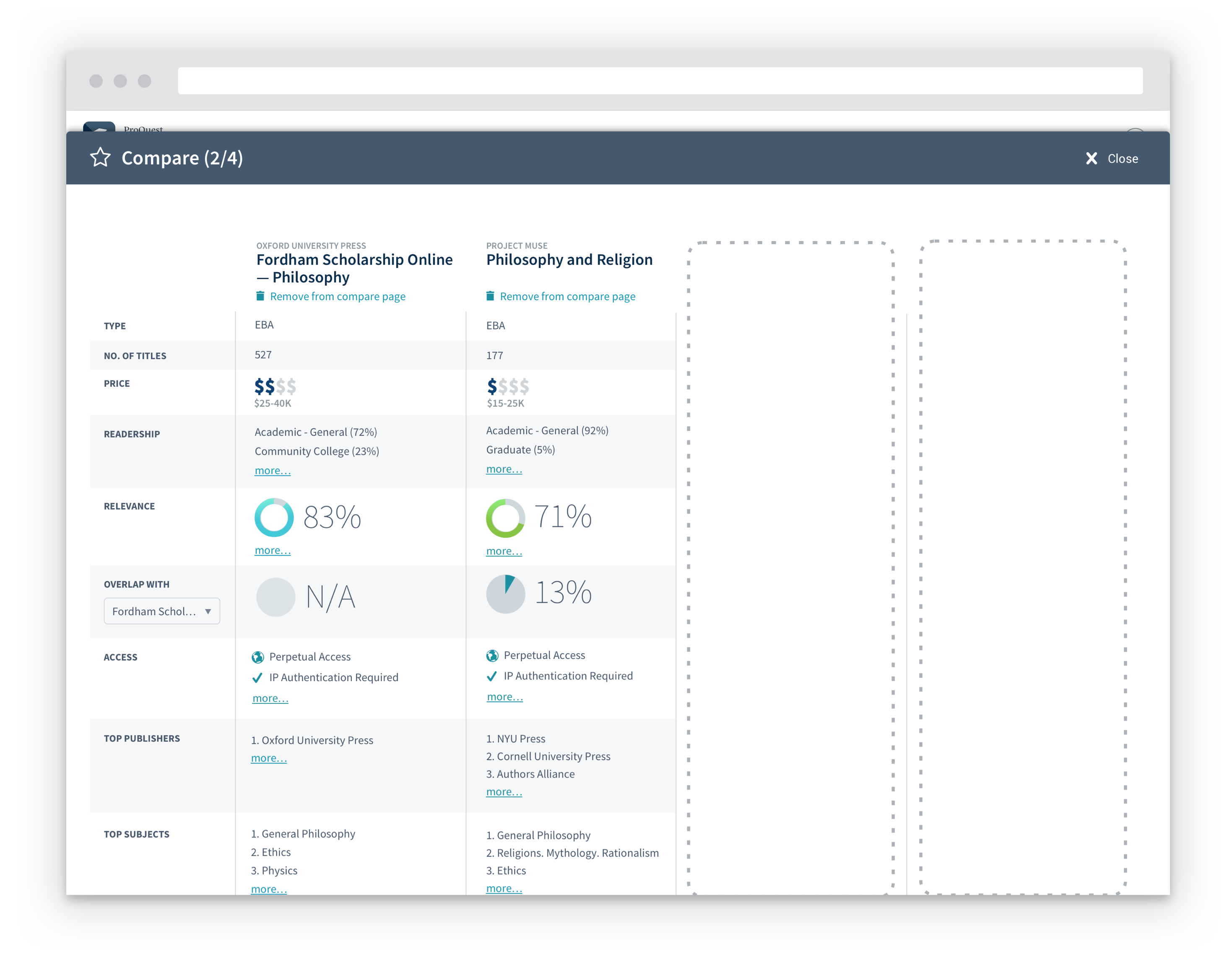Click 2. Religions. Mythology. Rationalism entry

[572, 853]
